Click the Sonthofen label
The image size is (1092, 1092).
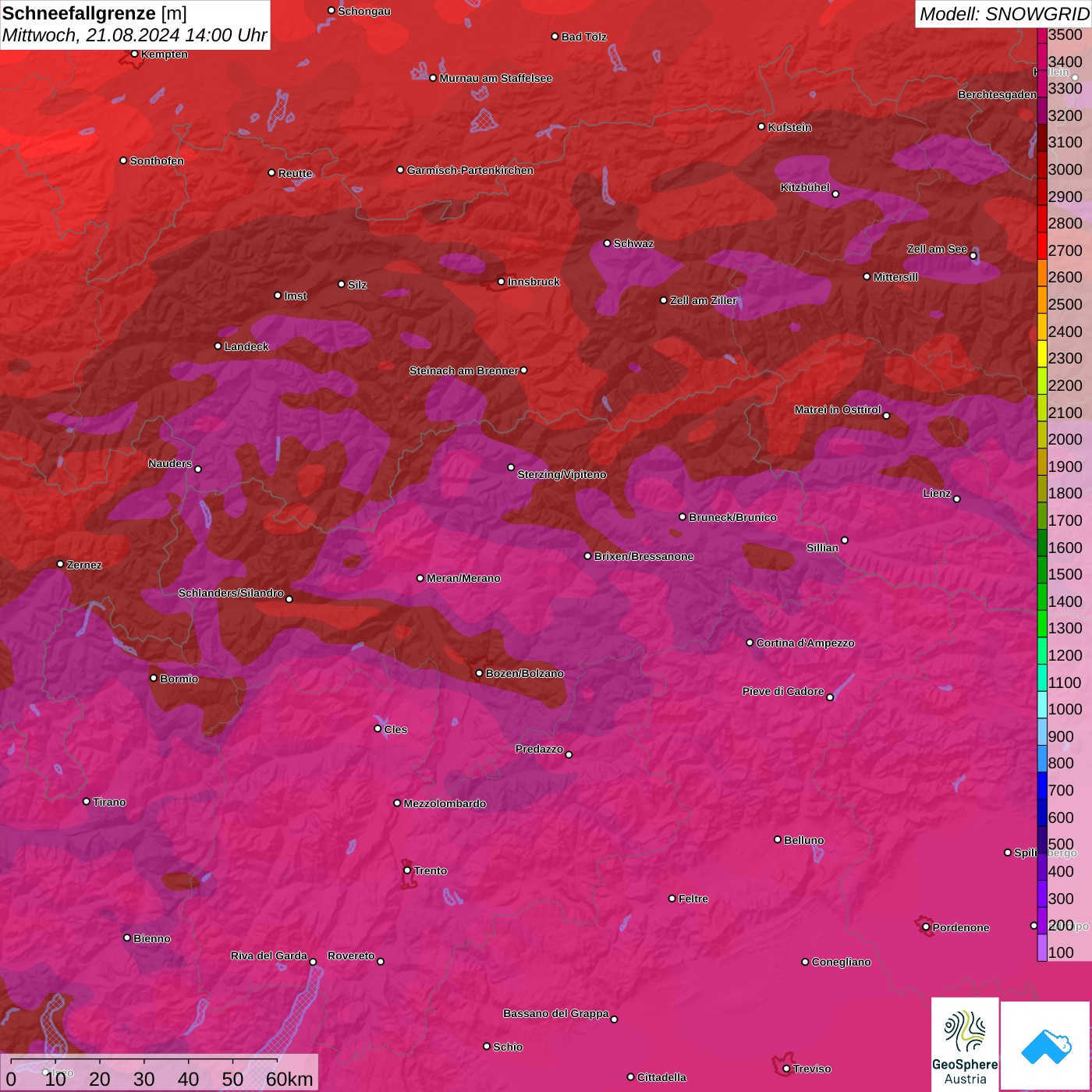coord(157,161)
